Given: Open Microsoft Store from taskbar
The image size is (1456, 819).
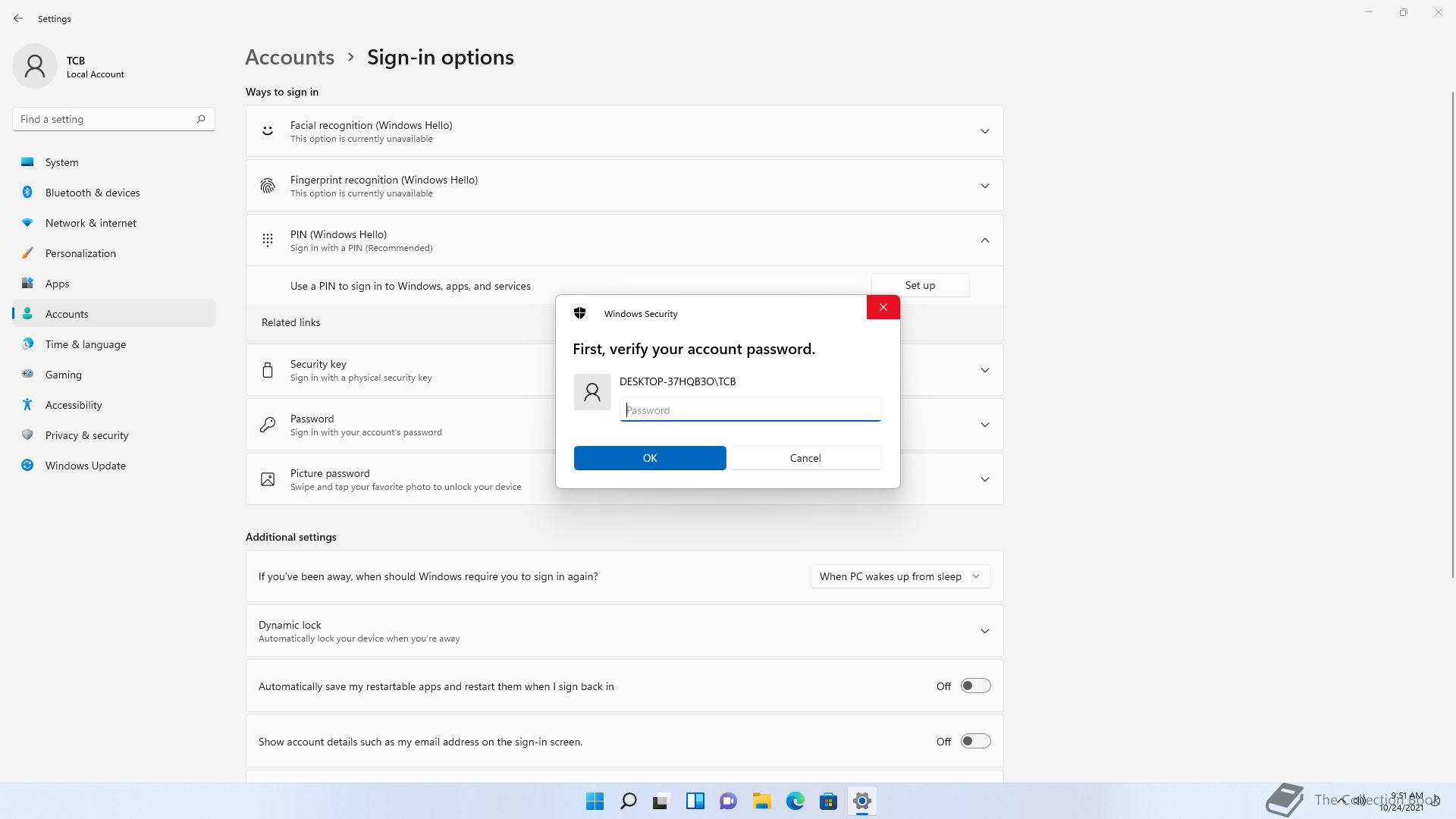Looking at the screenshot, I should (x=829, y=801).
